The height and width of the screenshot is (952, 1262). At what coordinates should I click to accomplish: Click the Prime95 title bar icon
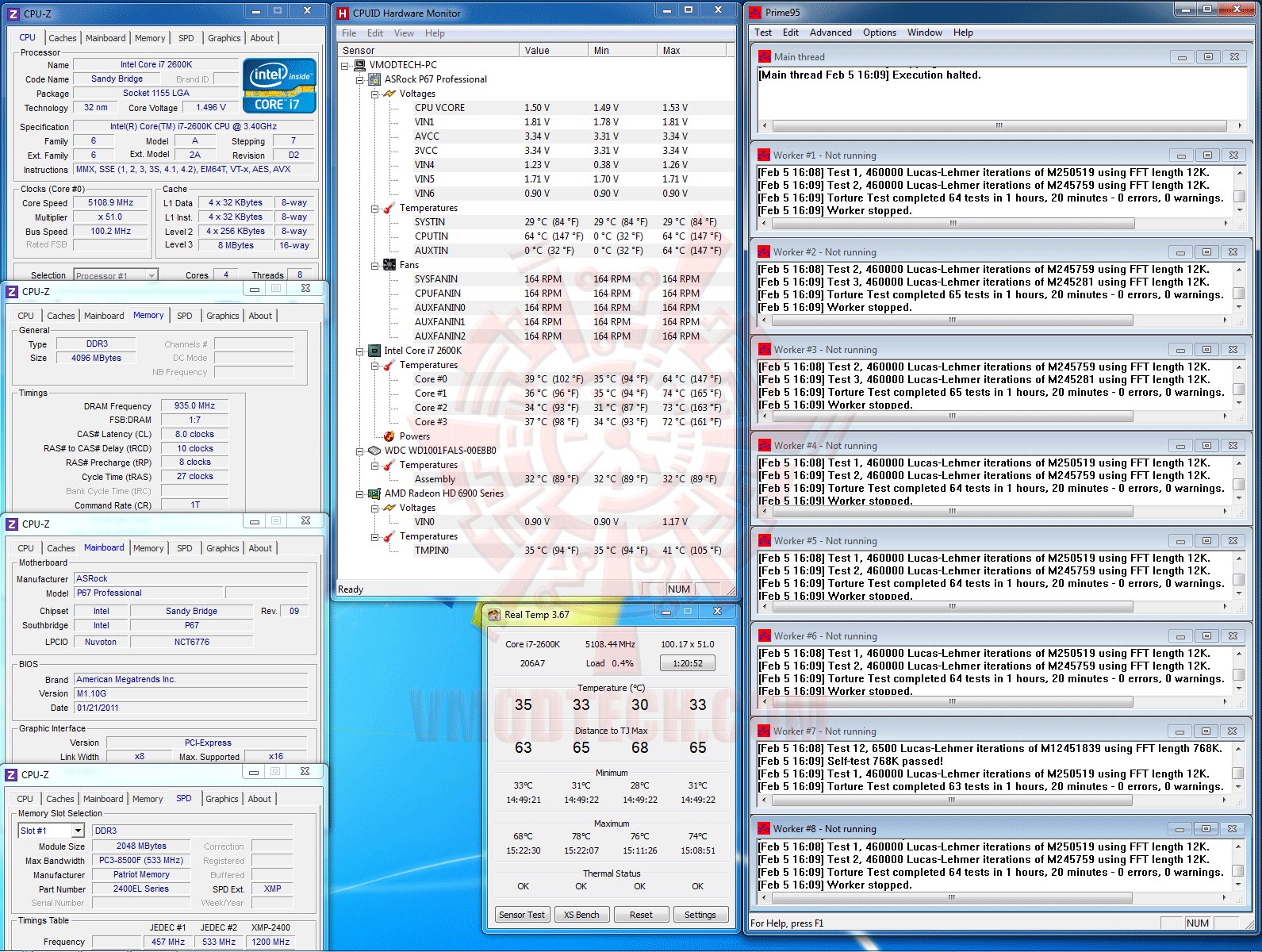coord(755,13)
